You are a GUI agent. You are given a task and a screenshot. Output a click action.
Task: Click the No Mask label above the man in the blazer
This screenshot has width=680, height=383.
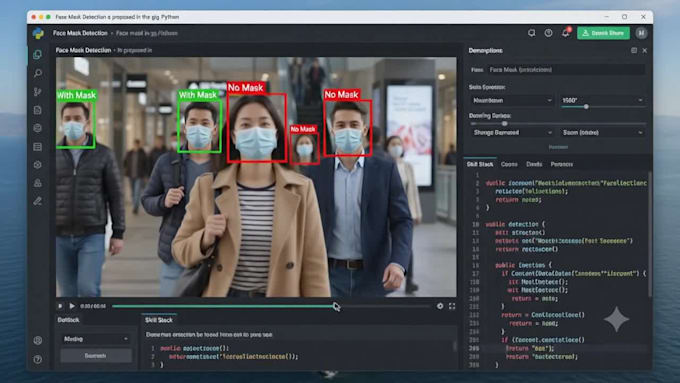click(342, 95)
